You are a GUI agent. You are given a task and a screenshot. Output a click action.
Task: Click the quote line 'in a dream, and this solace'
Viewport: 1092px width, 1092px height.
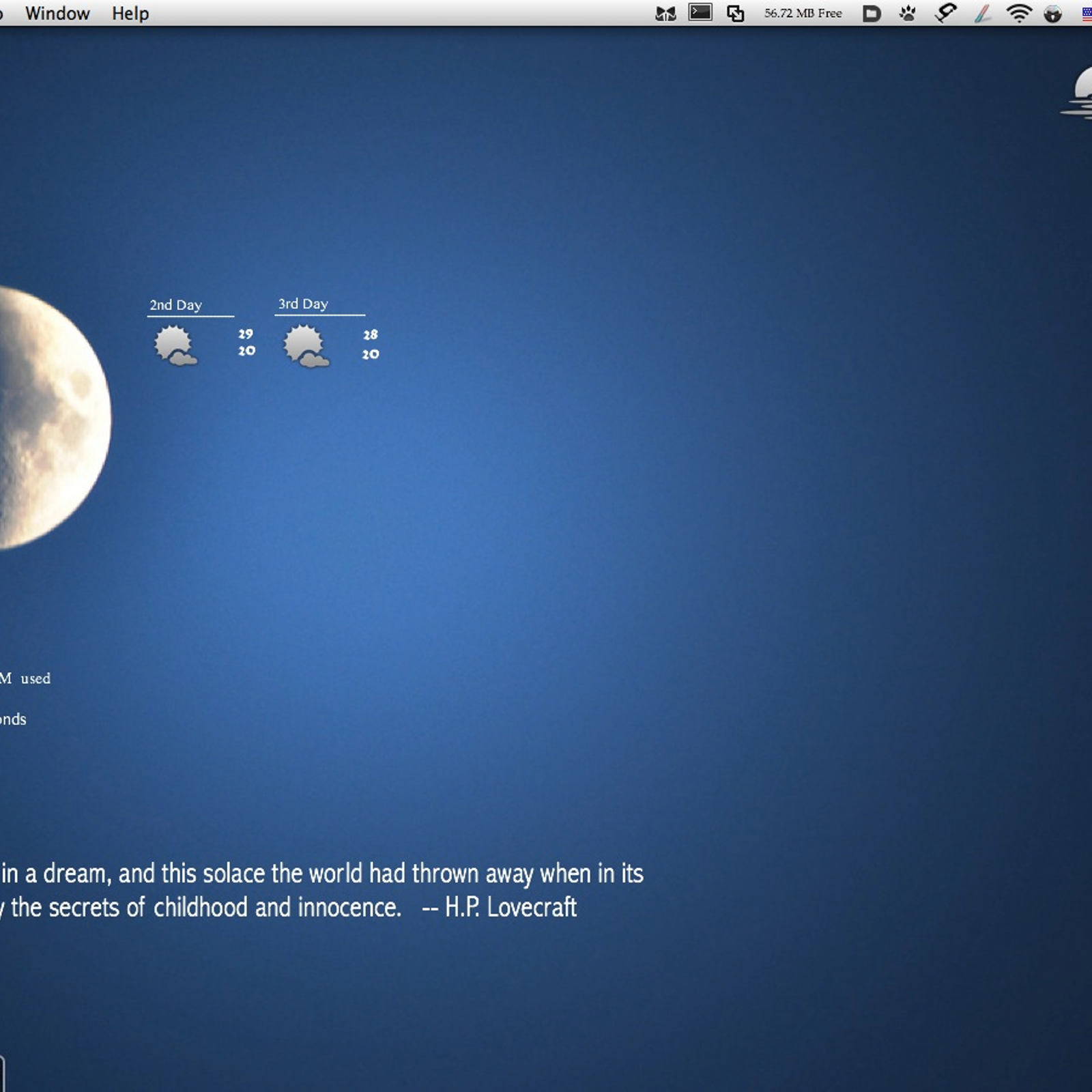[x=134, y=874]
